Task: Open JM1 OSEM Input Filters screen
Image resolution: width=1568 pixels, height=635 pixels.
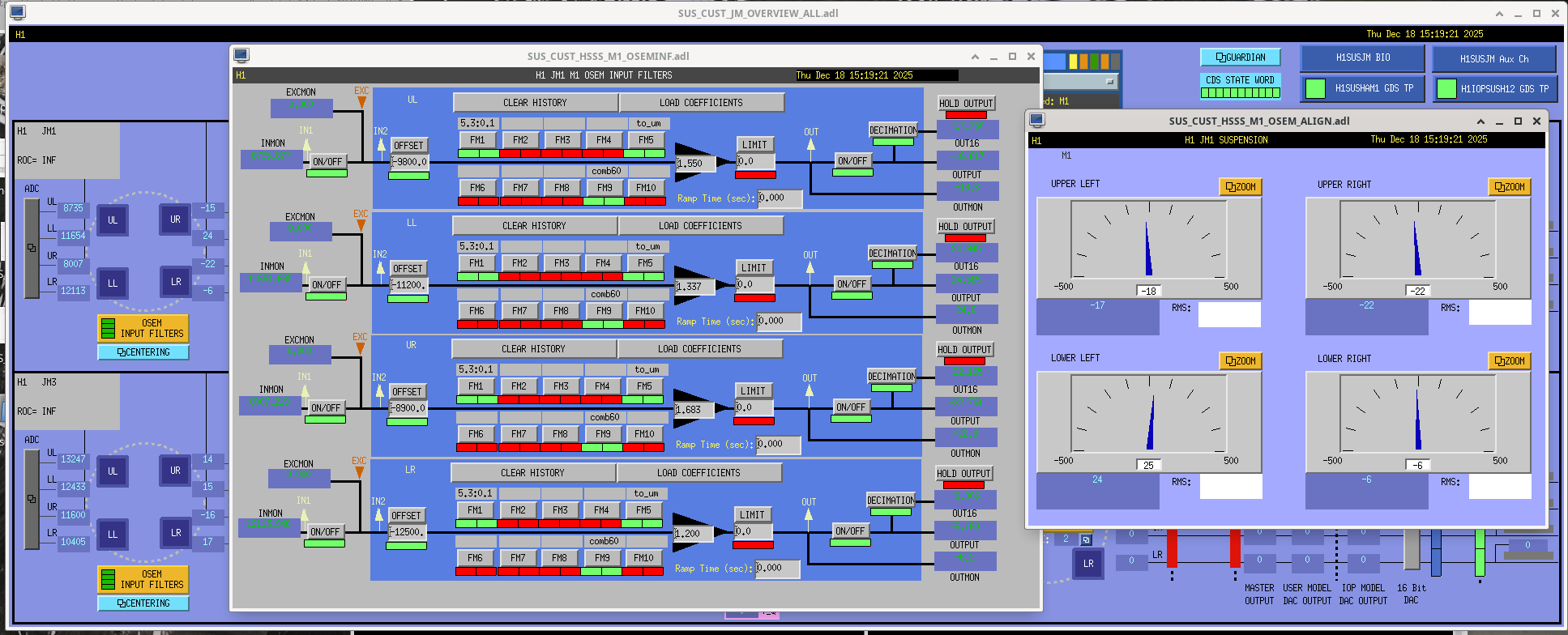Action: point(143,328)
